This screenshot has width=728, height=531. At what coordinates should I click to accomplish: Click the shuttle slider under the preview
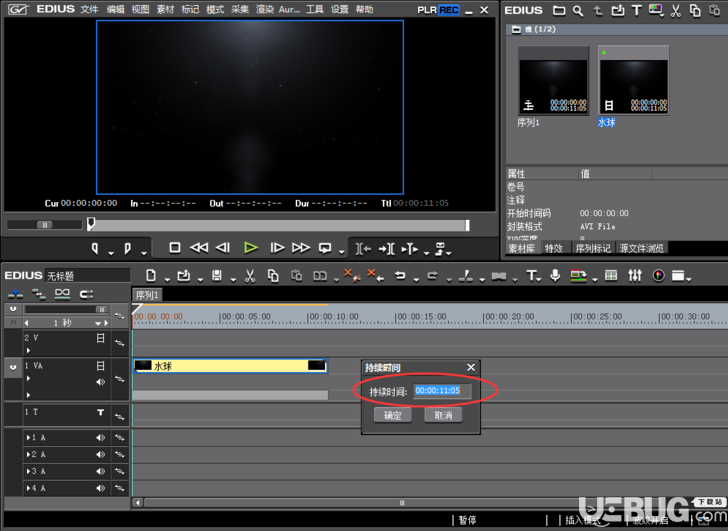[45, 225]
